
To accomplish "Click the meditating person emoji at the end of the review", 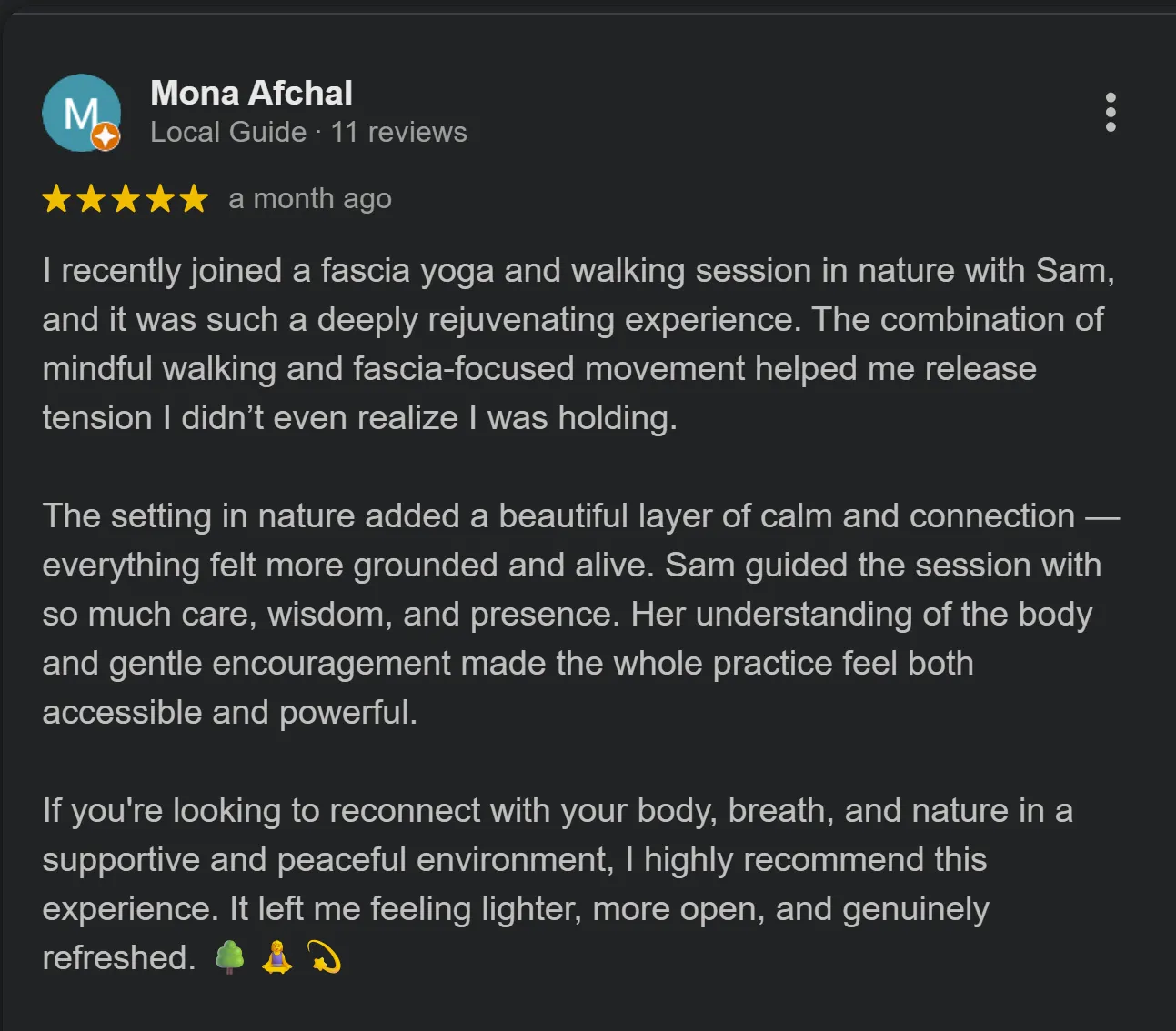I will [x=277, y=956].
